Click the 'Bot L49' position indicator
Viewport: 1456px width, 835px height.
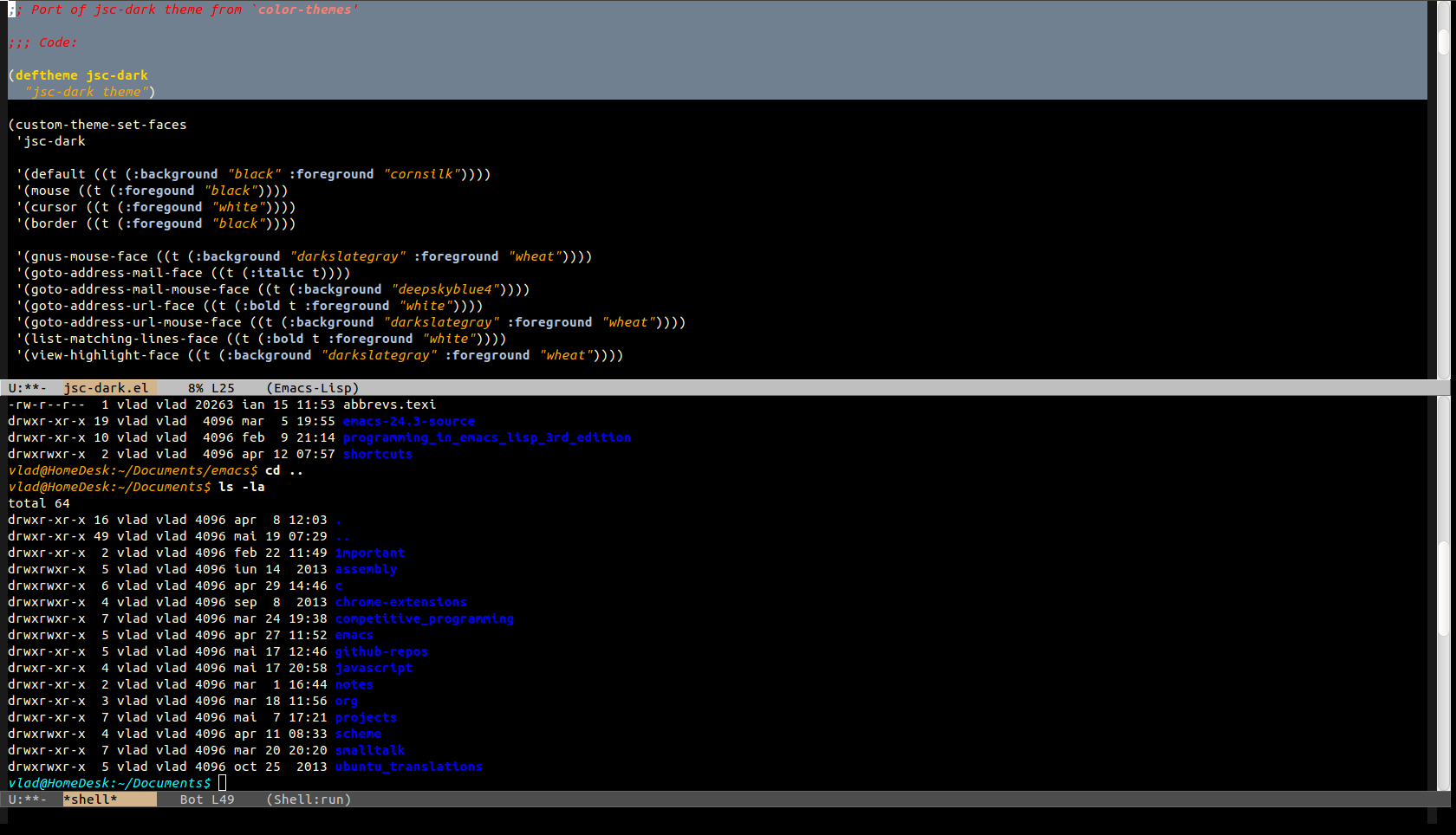tap(207, 799)
